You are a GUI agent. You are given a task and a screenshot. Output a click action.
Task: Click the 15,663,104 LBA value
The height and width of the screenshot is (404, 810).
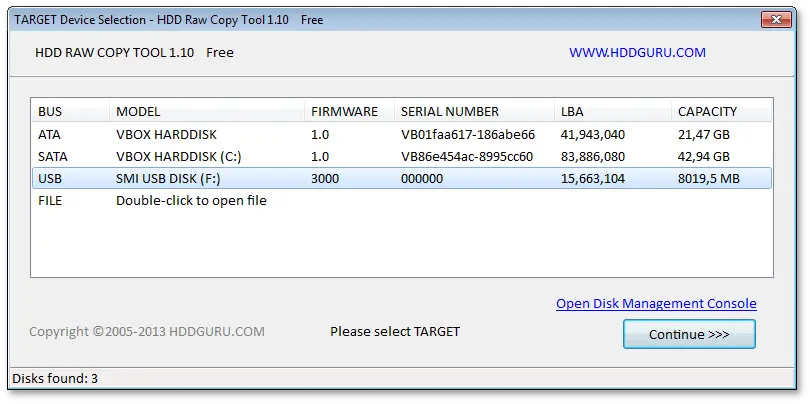coord(593,178)
